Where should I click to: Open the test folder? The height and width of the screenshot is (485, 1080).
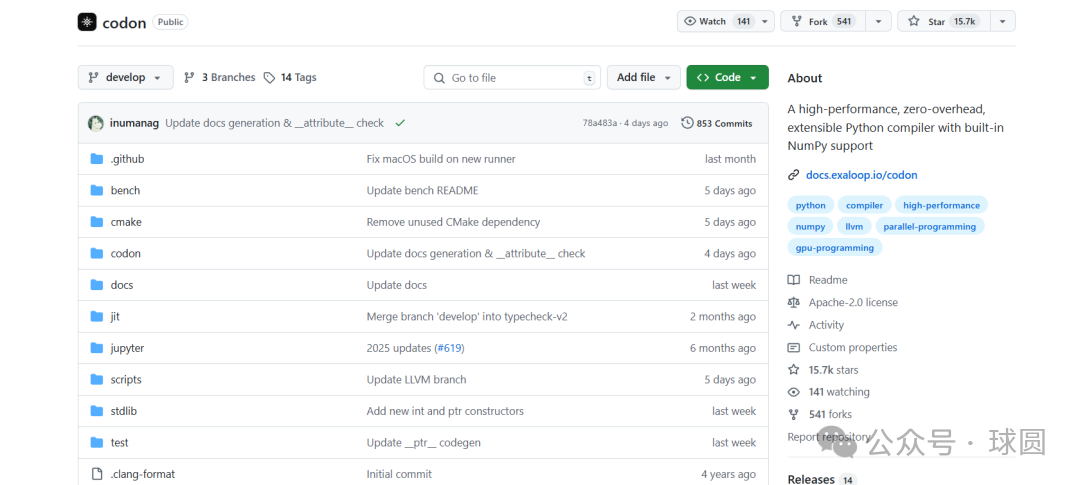pos(120,443)
